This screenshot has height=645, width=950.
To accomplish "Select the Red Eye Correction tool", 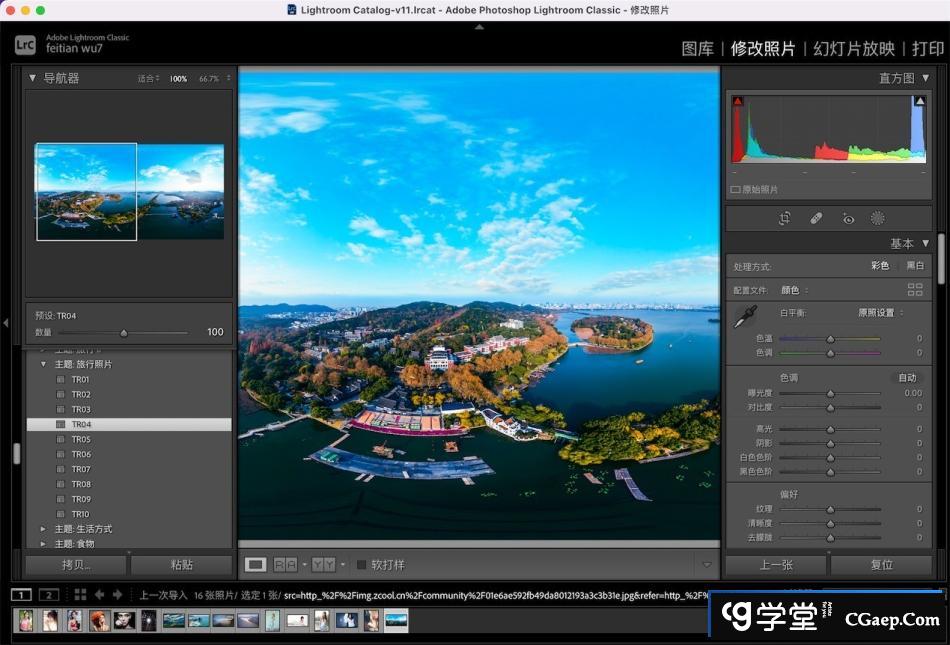I will [x=848, y=218].
